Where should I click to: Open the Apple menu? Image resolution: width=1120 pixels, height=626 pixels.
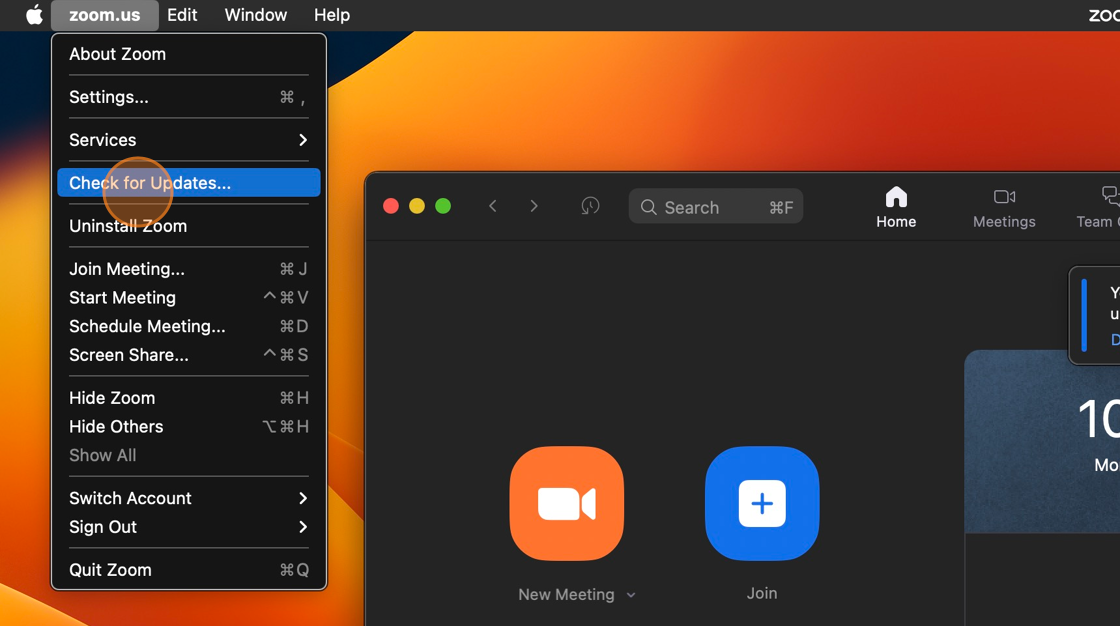(x=34, y=14)
